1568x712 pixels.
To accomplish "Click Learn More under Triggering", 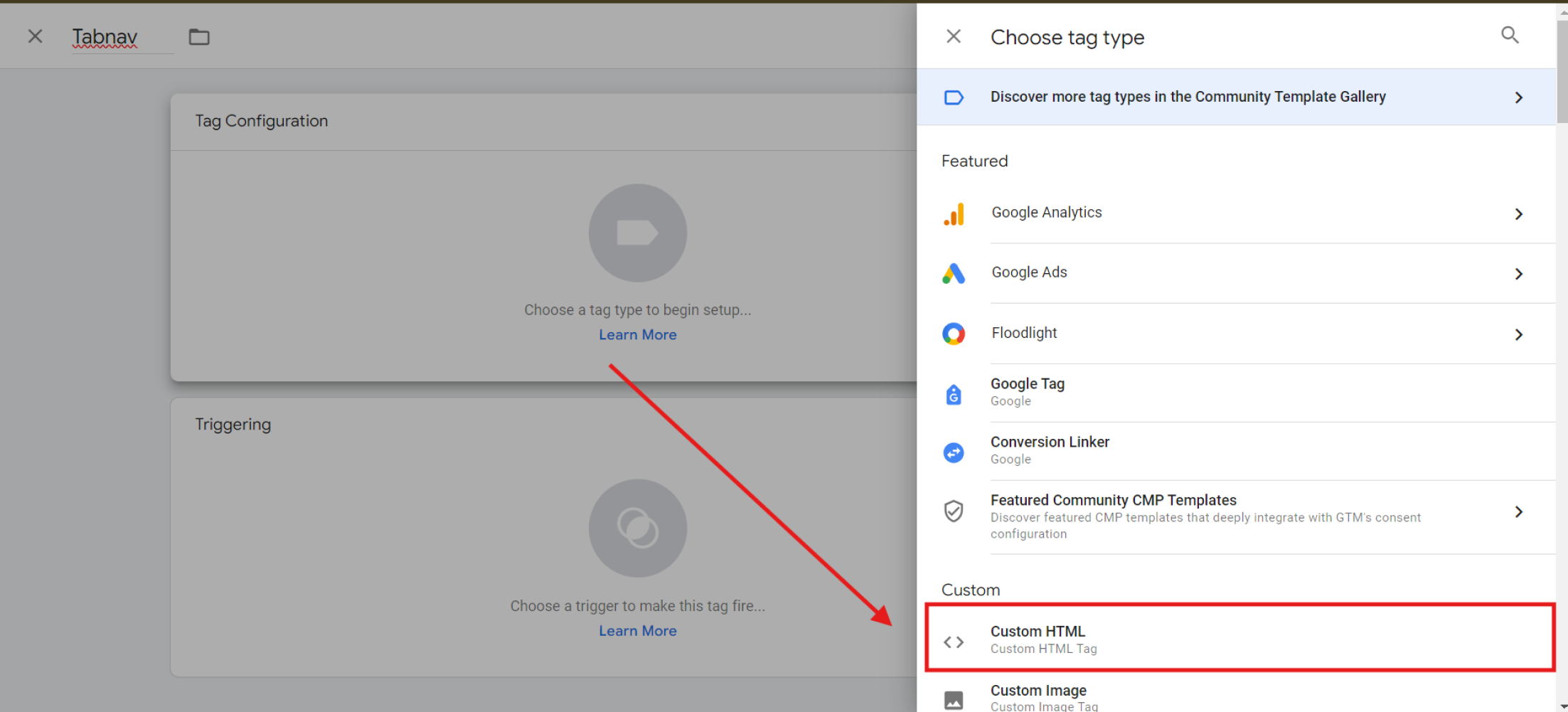I will [637, 631].
